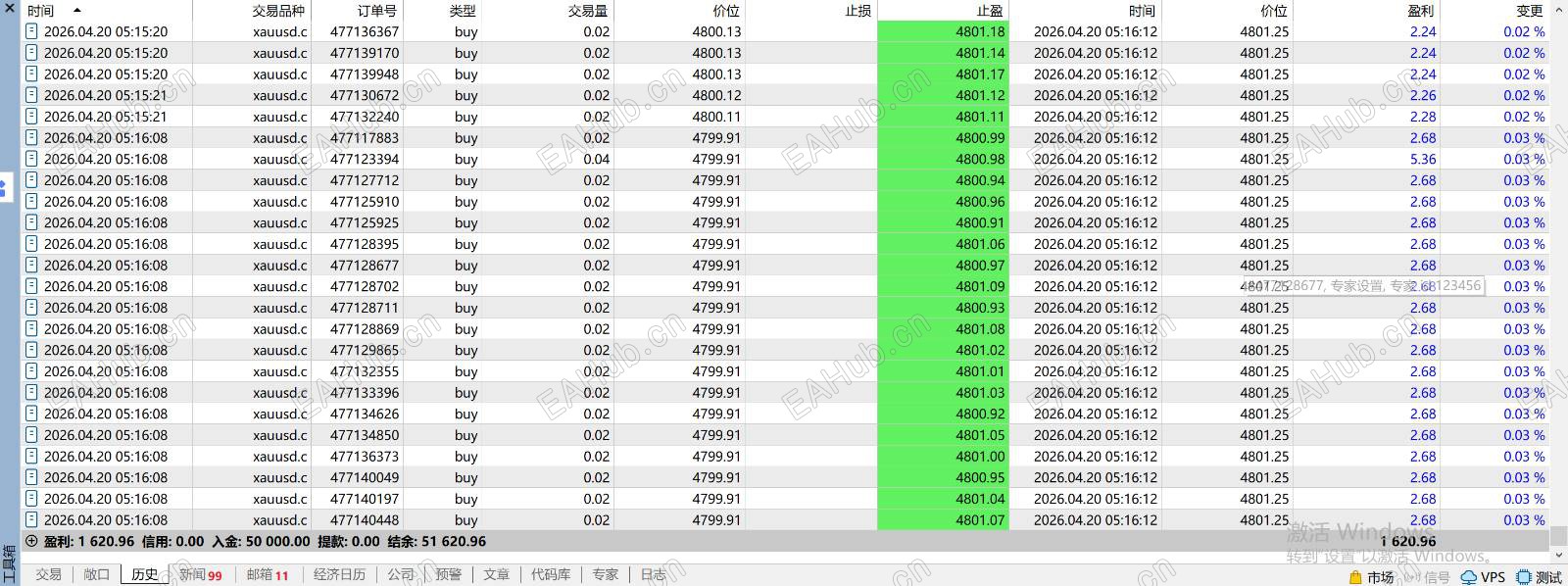Viewport: 1568px width, 586px height.
Task: Select the 历史 tab
Action: pyautogui.click(x=145, y=574)
